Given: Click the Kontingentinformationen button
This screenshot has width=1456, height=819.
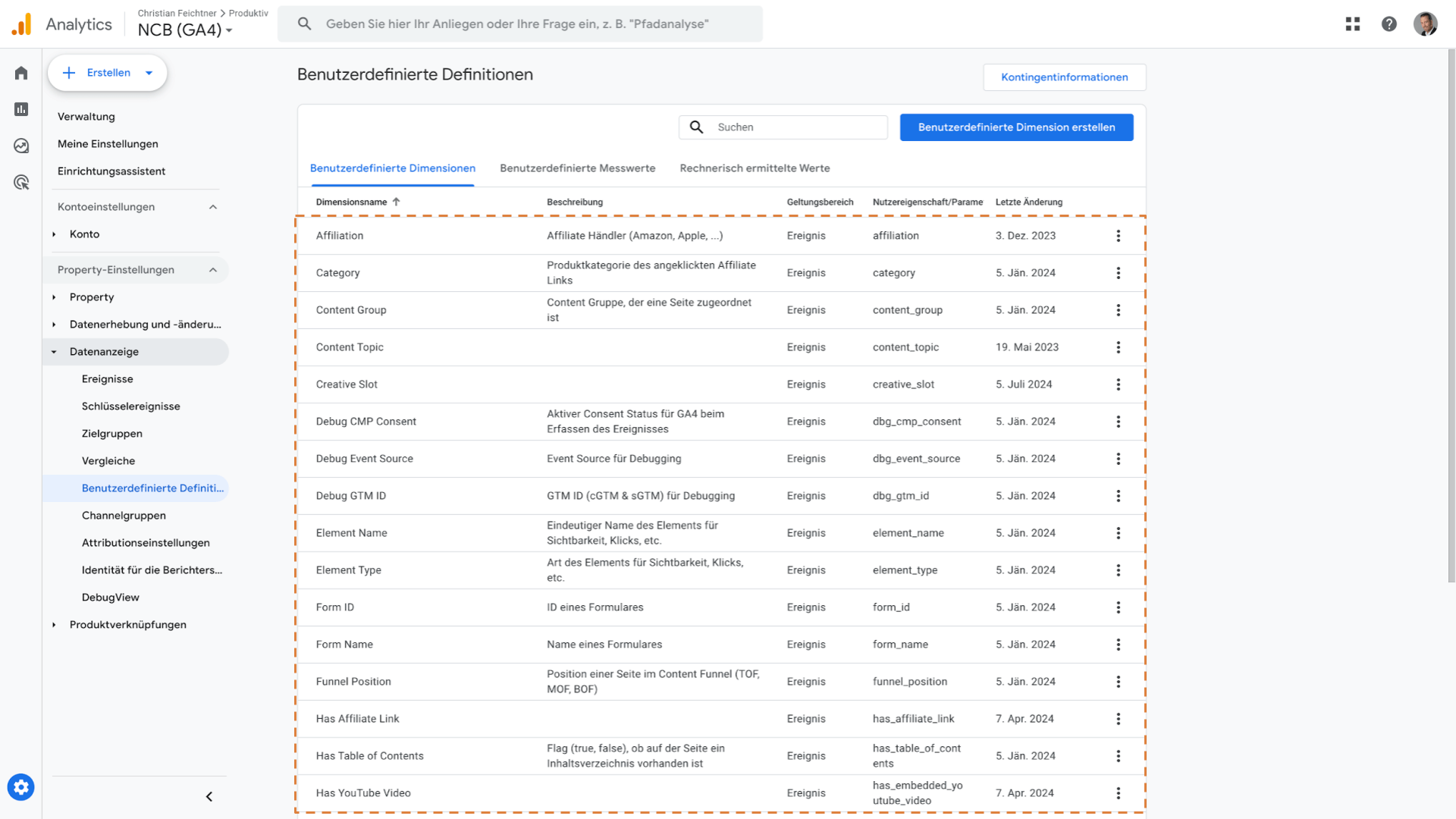Looking at the screenshot, I should (x=1064, y=77).
